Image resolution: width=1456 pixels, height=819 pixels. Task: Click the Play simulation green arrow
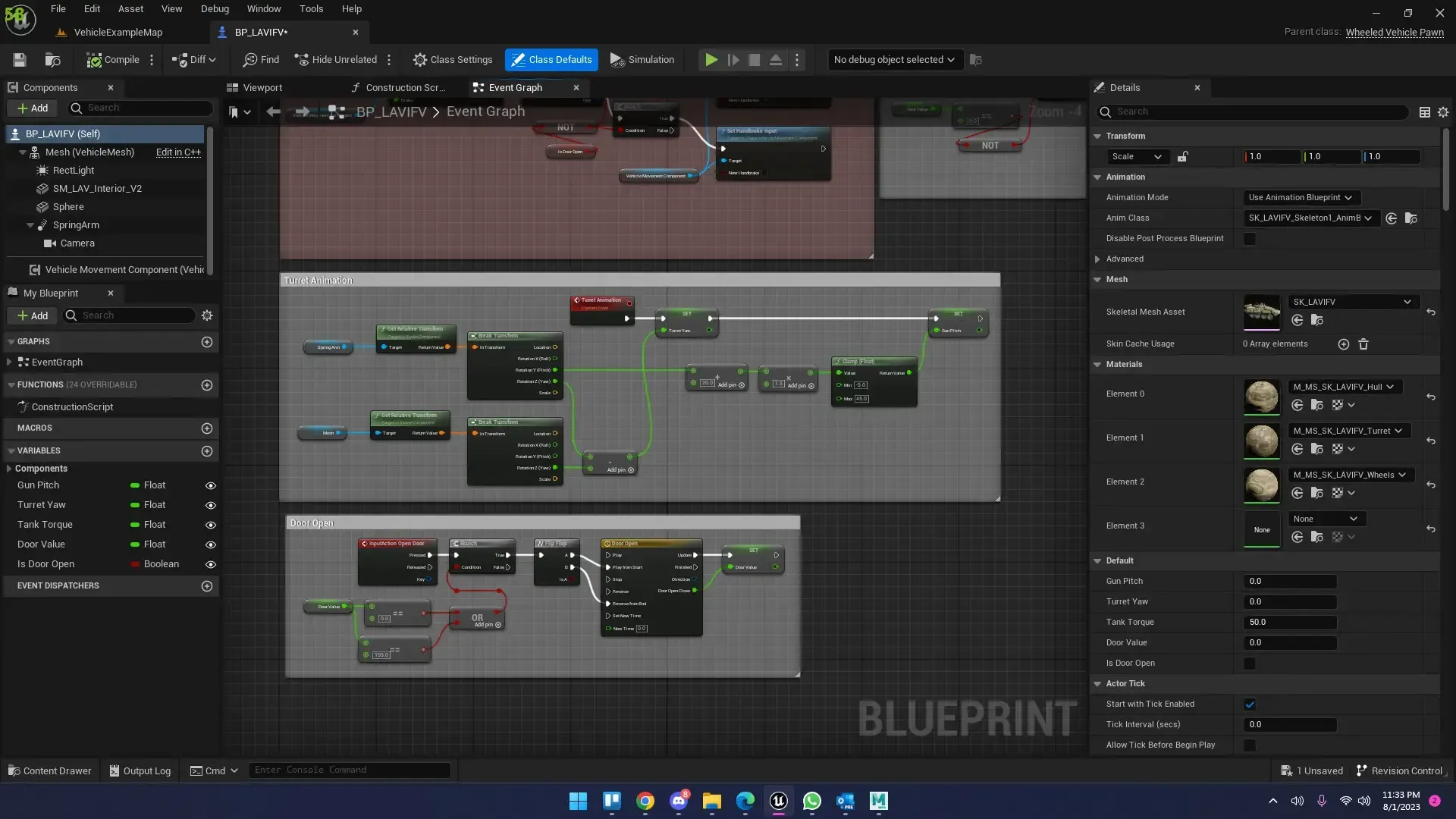point(711,60)
